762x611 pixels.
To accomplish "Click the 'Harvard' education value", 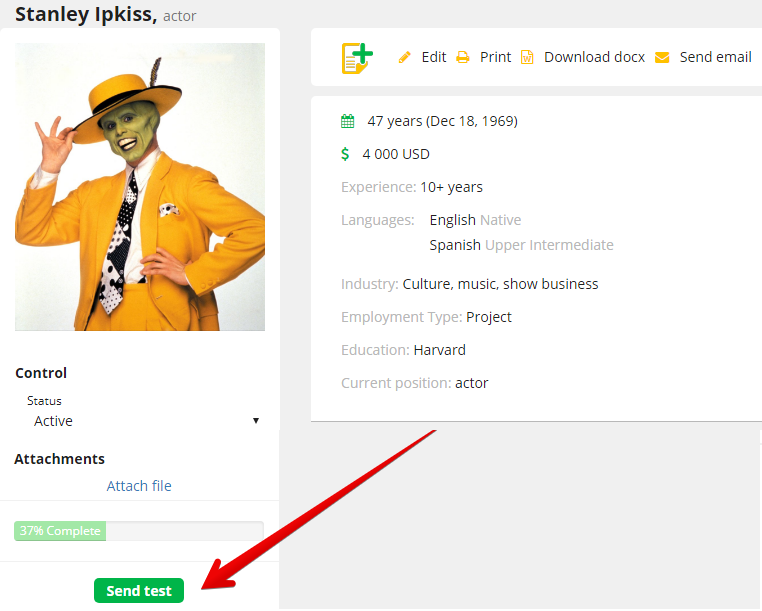I will 439,350.
